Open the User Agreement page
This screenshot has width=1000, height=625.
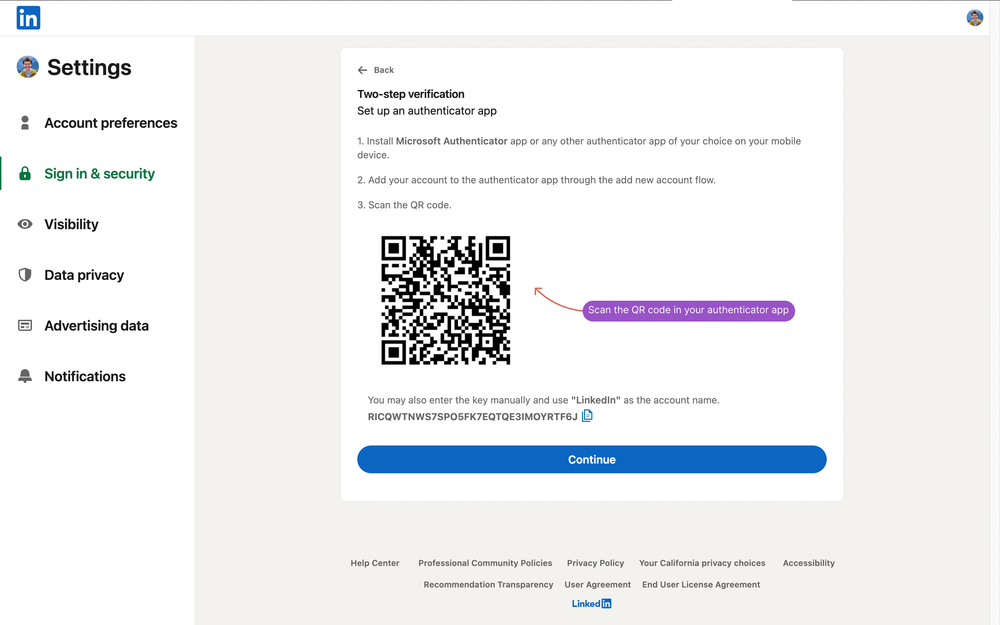597,584
